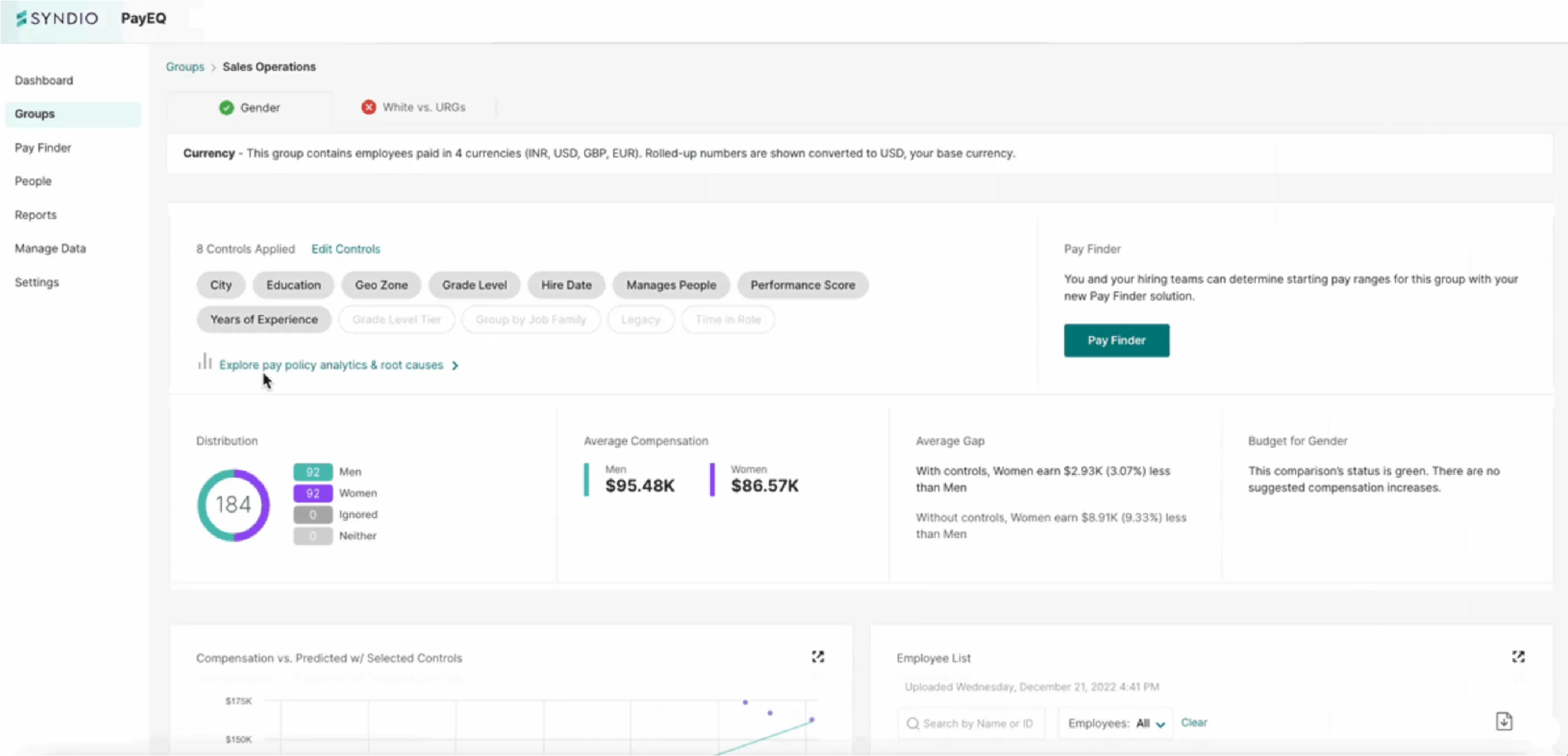Click the Groups breadcrumb link
The height and width of the screenshot is (756, 1568).
tap(185, 67)
